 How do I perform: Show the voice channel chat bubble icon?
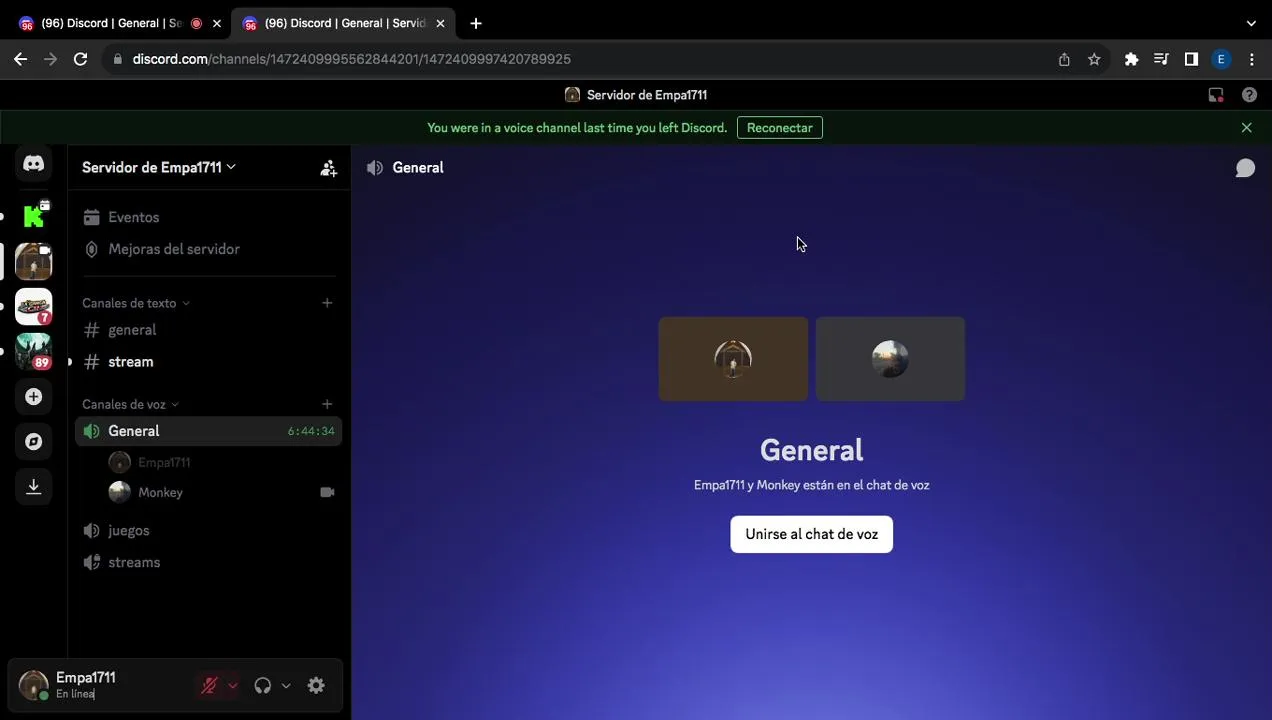(x=1245, y=168)
